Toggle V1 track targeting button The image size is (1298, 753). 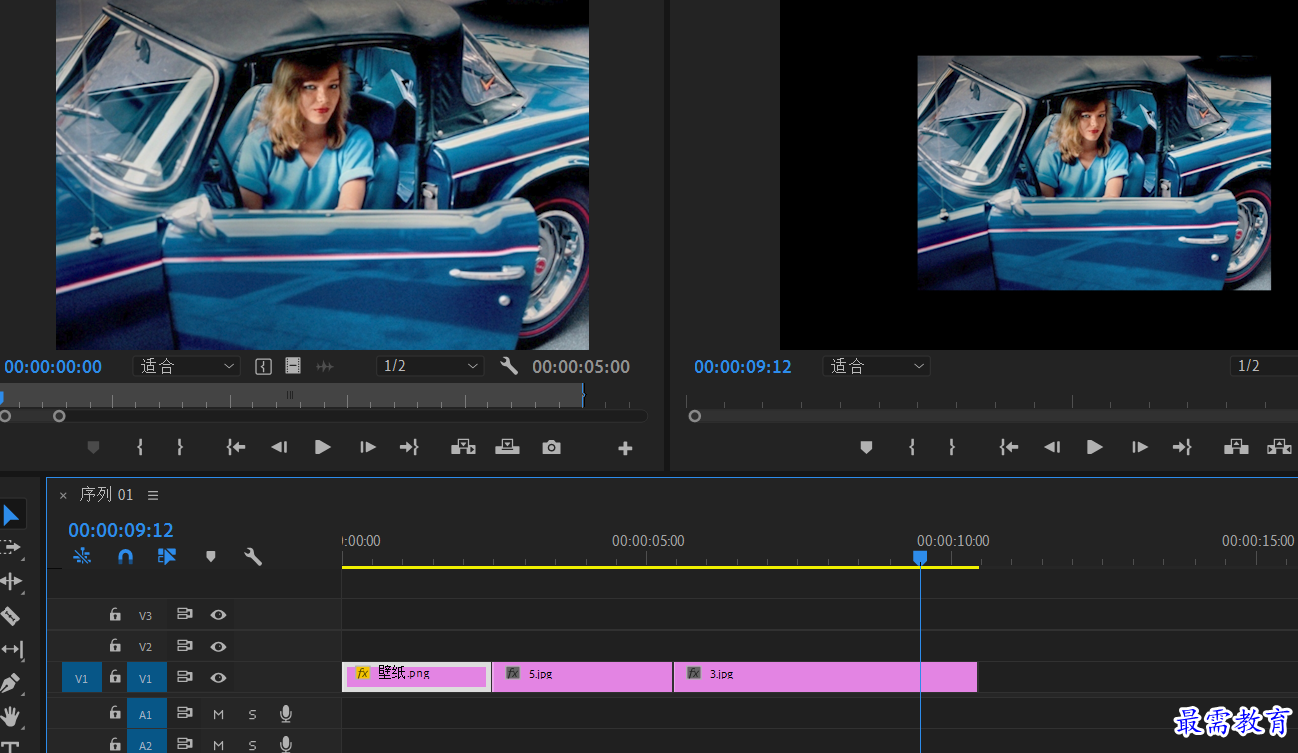coord(146,678)
